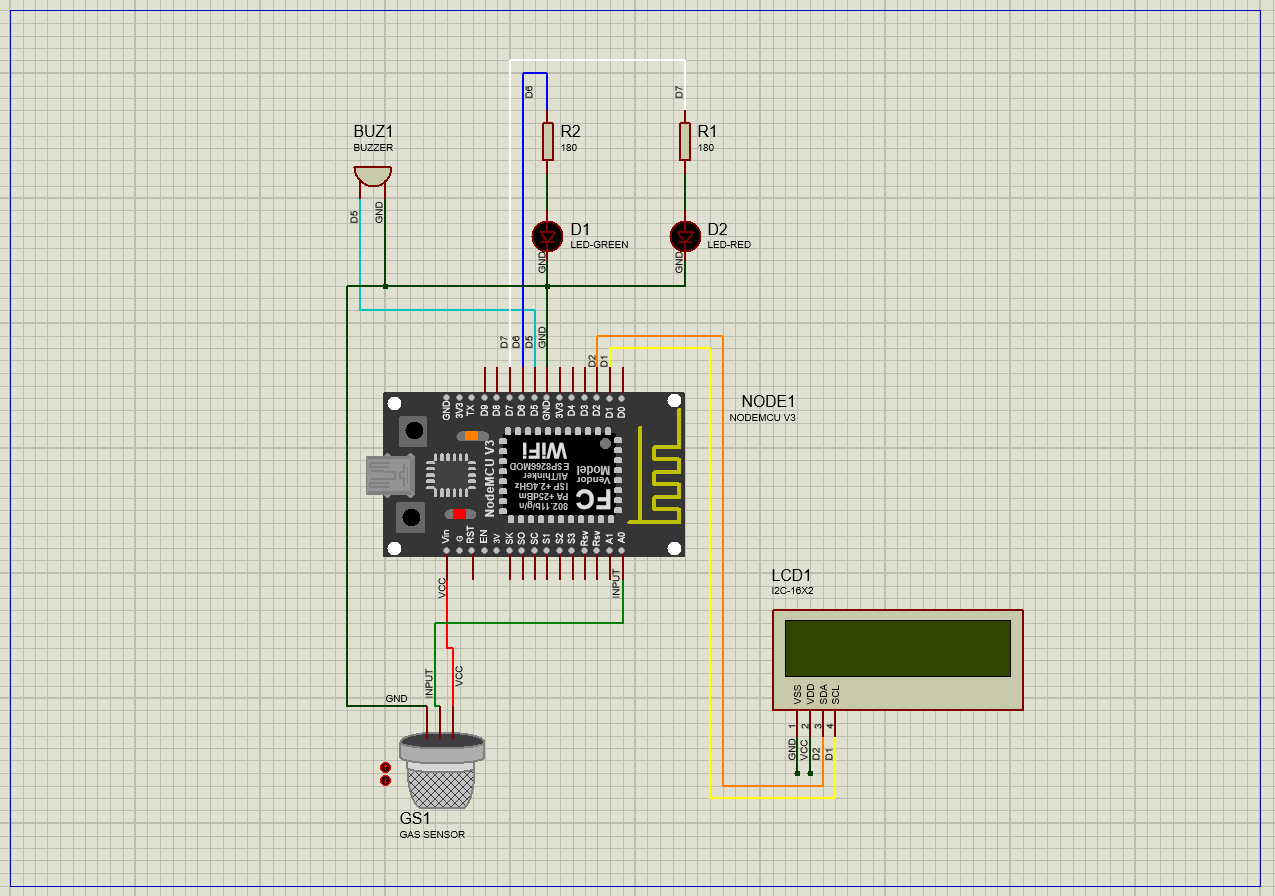The image size is (1275, 896).
Task: Click the USB port on the NodeMCU board
Action: tap(389, 475)
